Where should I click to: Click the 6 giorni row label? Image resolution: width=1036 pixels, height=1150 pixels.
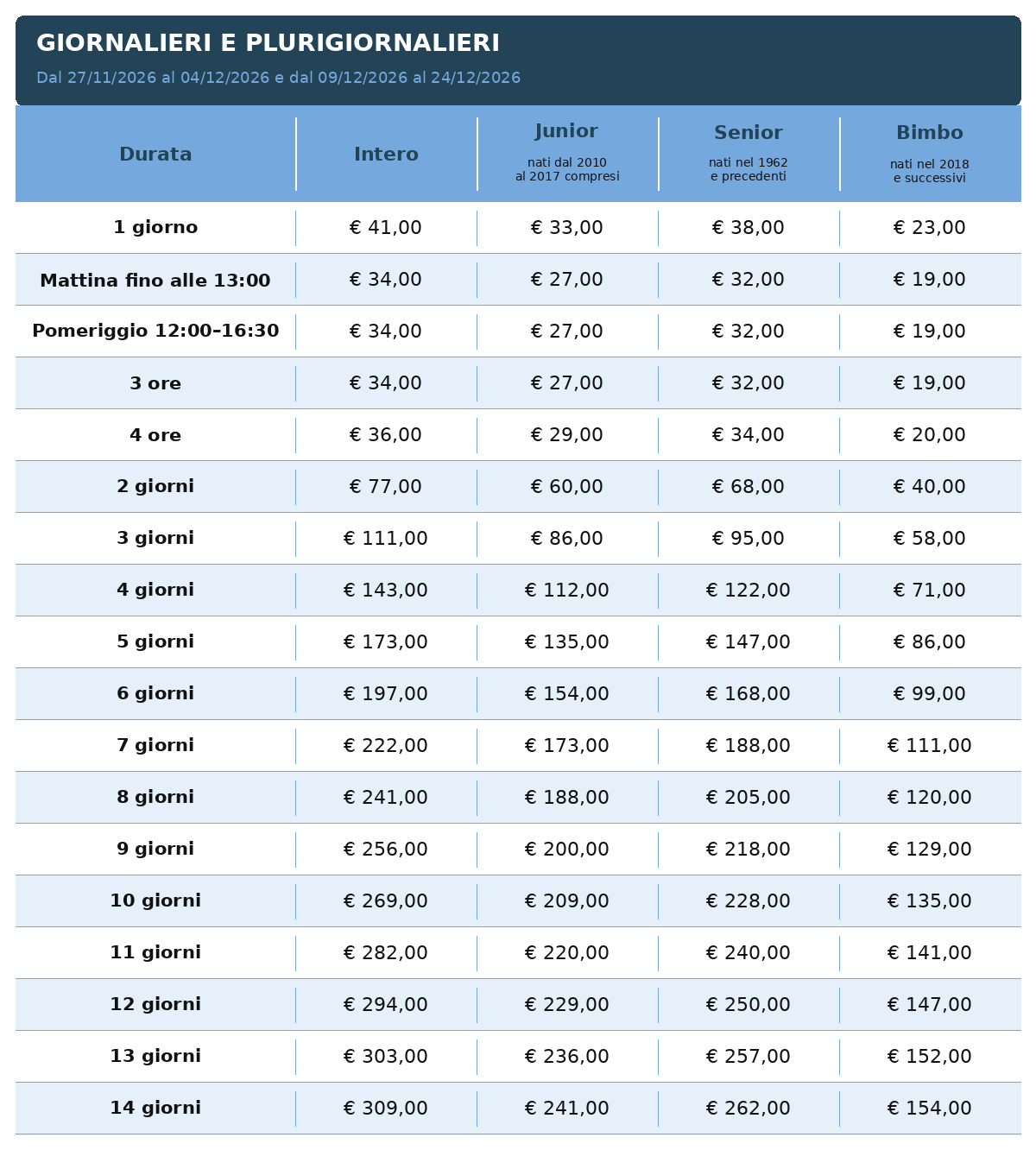(155, 694)
